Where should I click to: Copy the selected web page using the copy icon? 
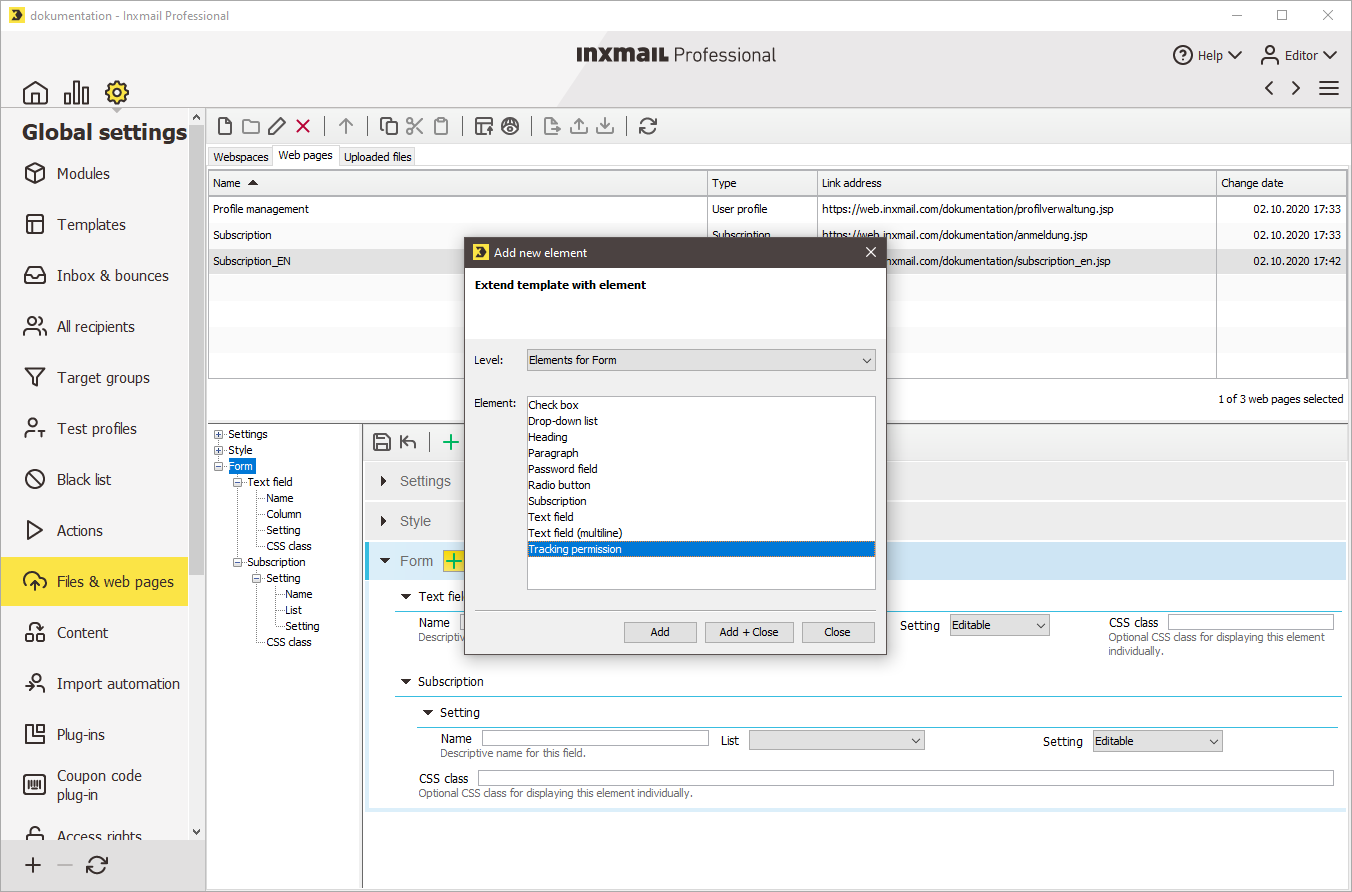(x=389, y=126)
